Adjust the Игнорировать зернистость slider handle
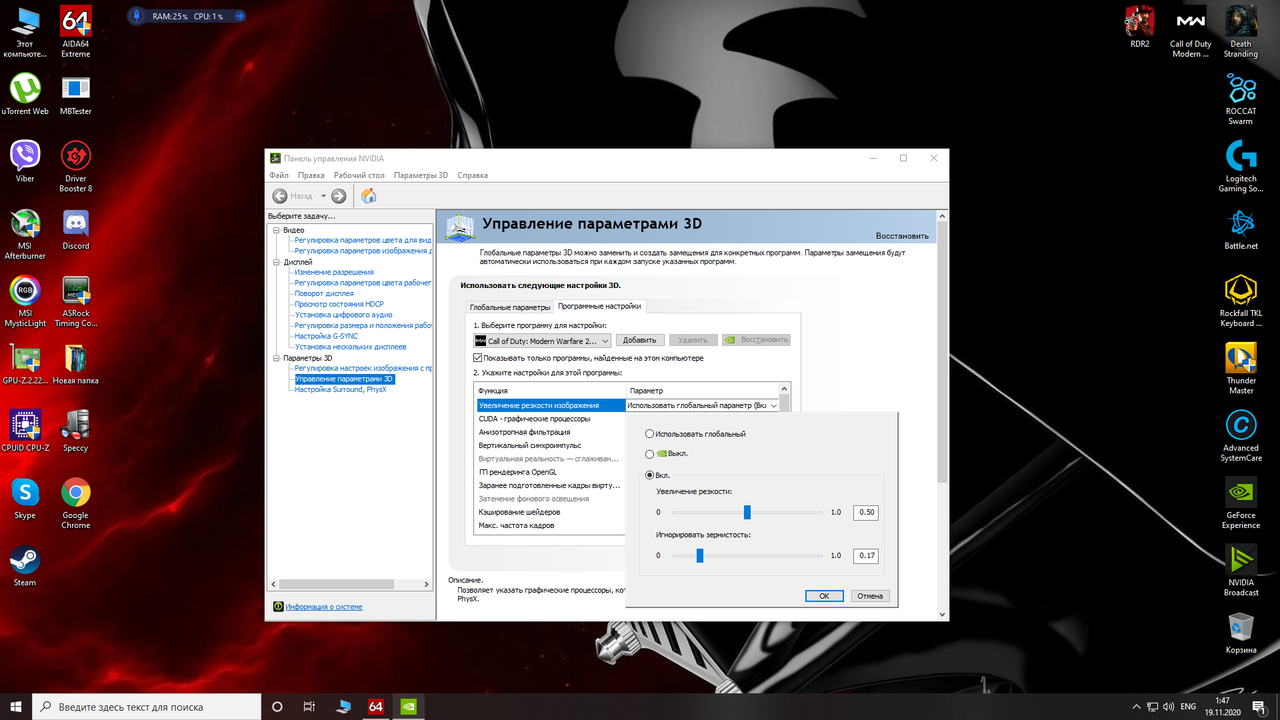The image size is (1280, 720). [700, 555]
